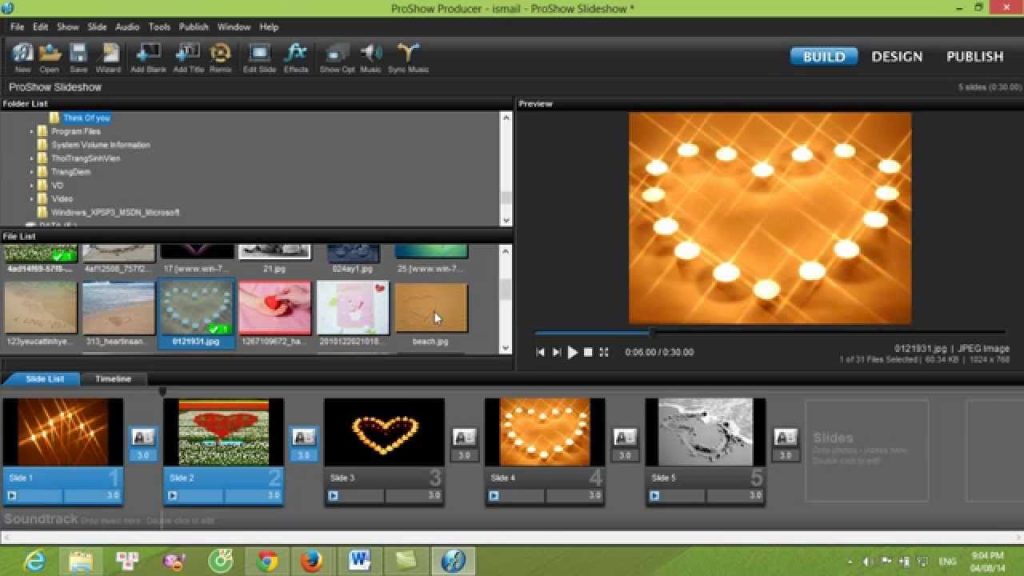Select the Wizard tool
This screenshot has width=1024, height=576.
point(108,56)
